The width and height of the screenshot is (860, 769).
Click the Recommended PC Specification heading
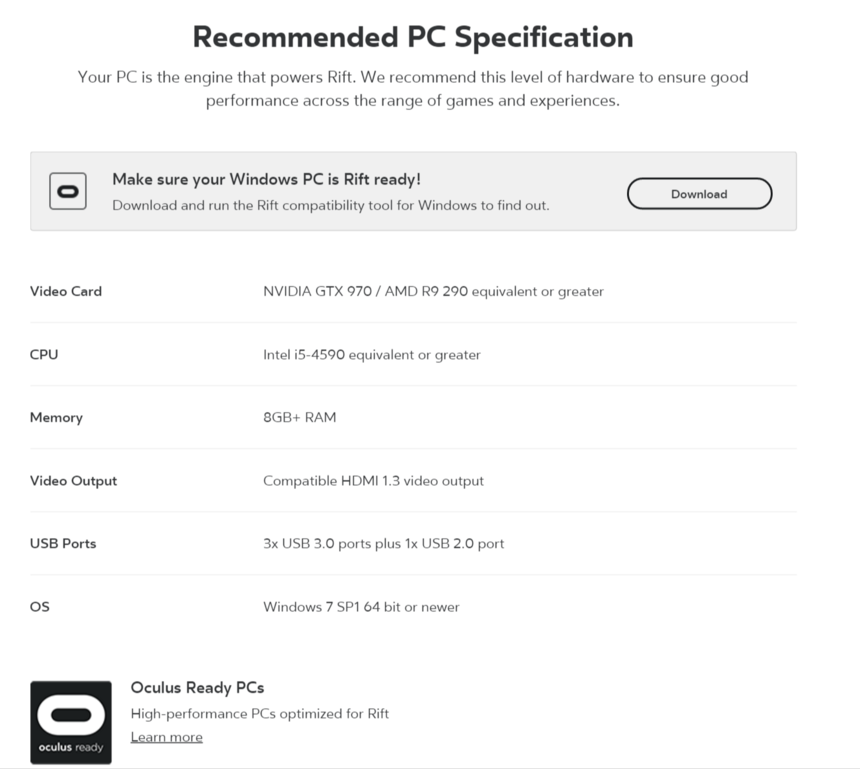[x=412, y=37]
